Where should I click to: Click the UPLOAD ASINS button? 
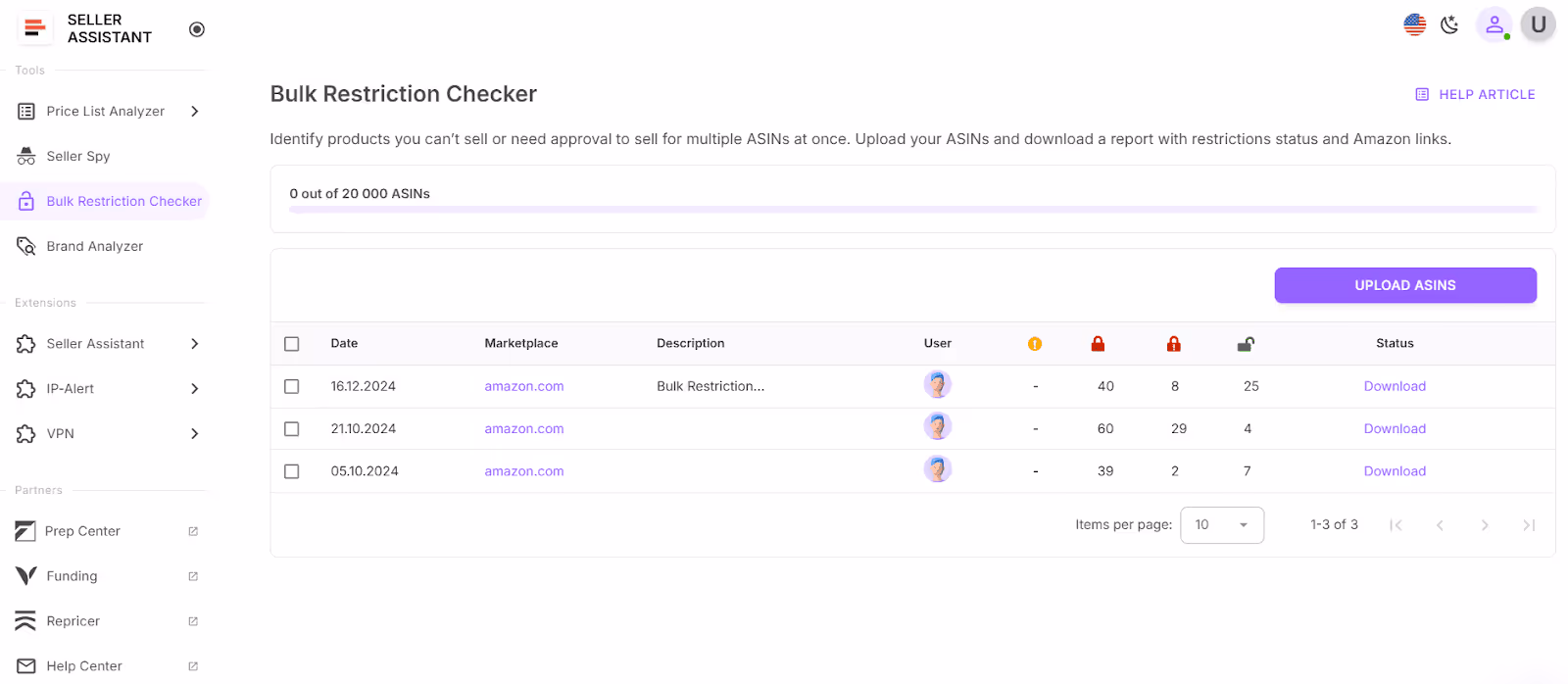[1405, 285]
